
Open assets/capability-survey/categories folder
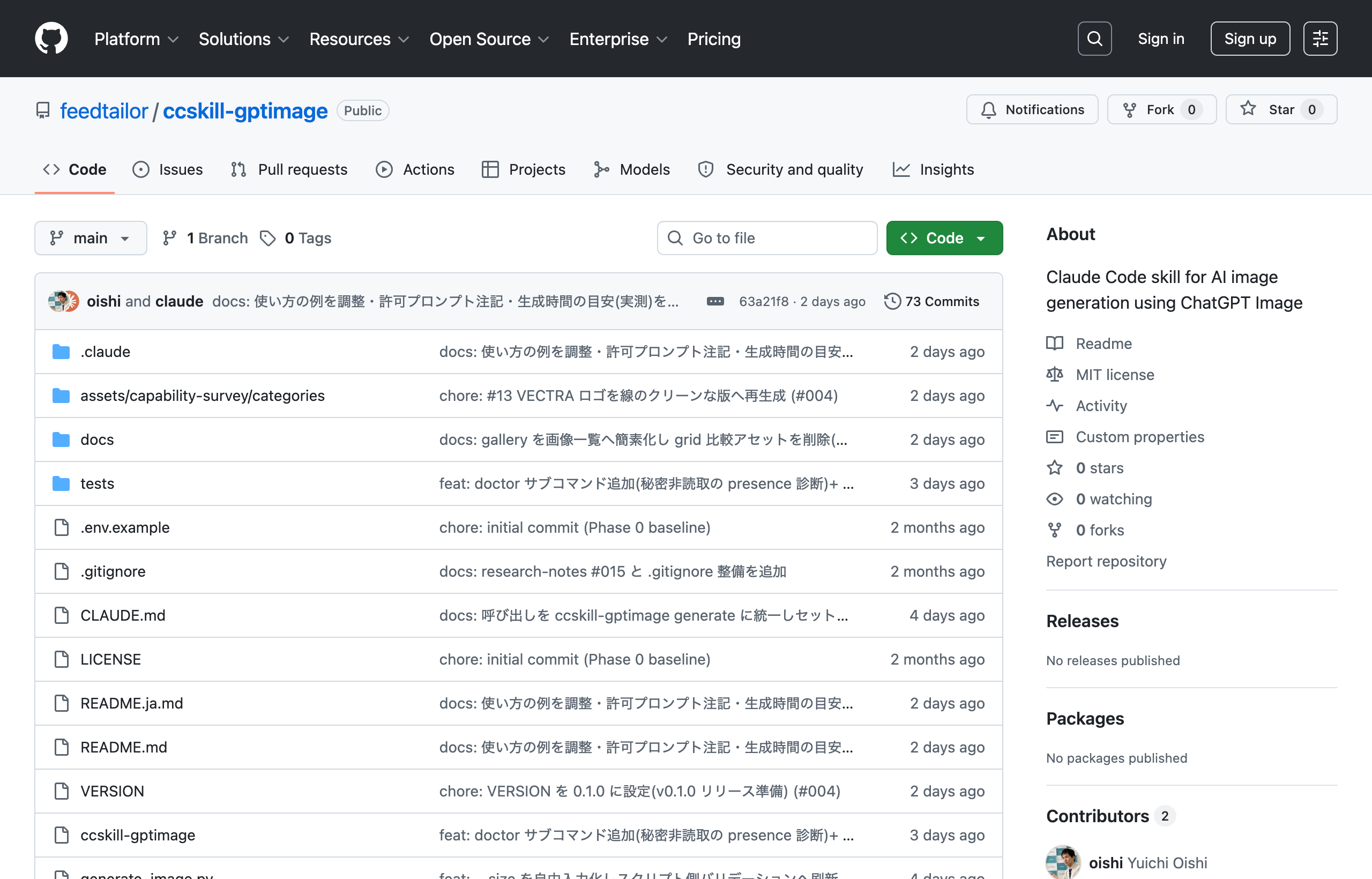click(x=203, y=396)
